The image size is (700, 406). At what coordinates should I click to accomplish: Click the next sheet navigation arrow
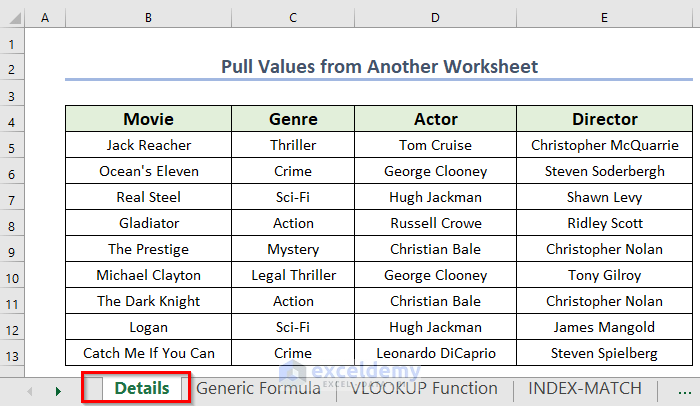(x=57, y=389)
